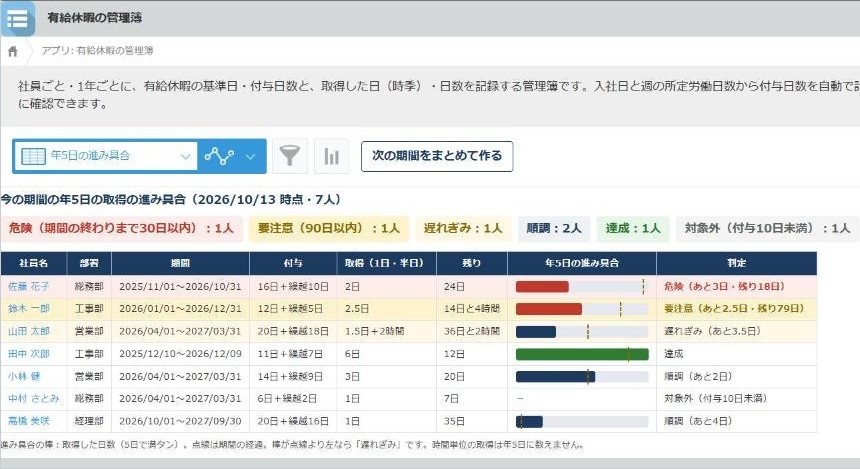
Task: Open employee record 高橋 美咲
Action: (29, 421)
